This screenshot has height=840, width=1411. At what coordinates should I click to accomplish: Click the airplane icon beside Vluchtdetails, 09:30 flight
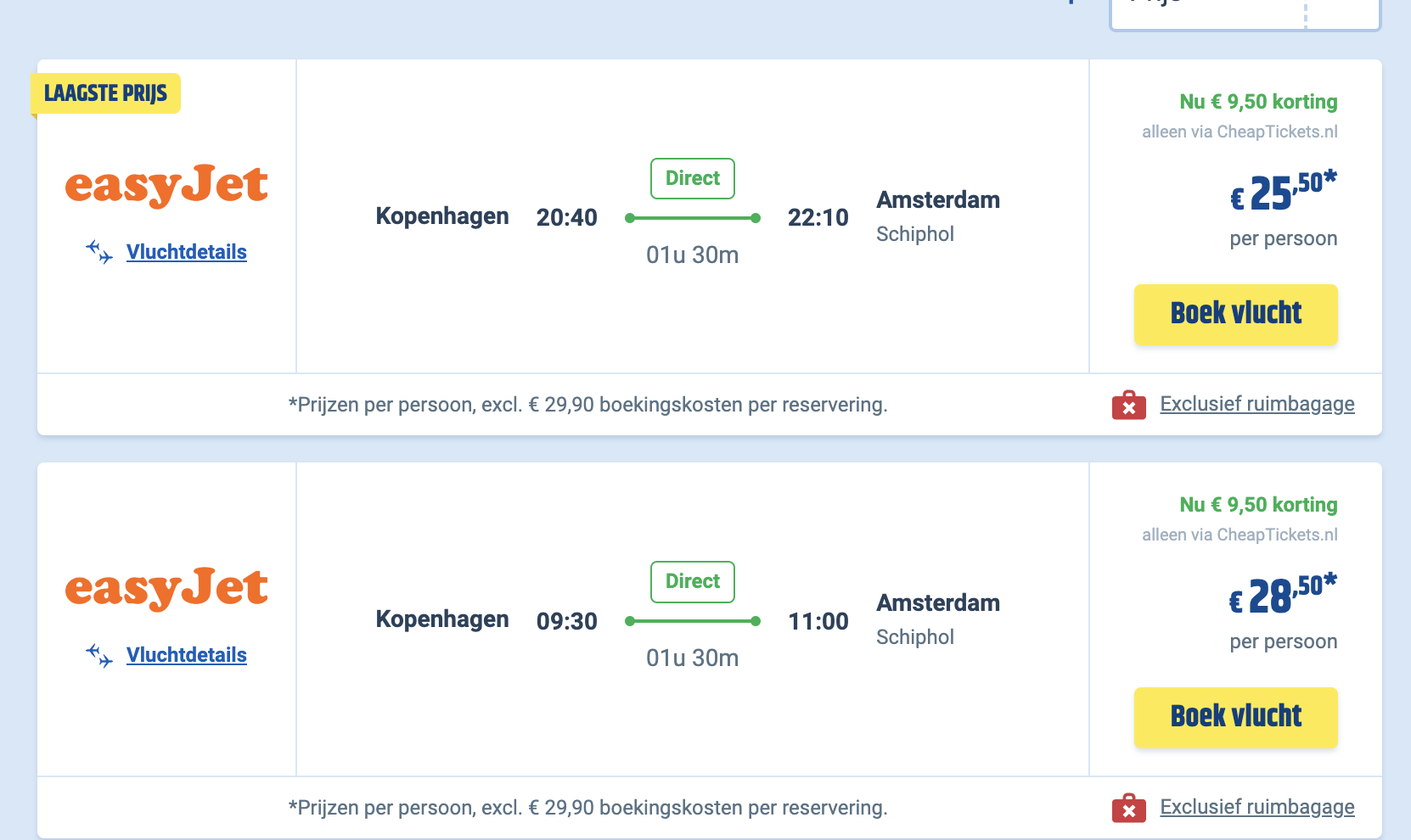(99, 655)
